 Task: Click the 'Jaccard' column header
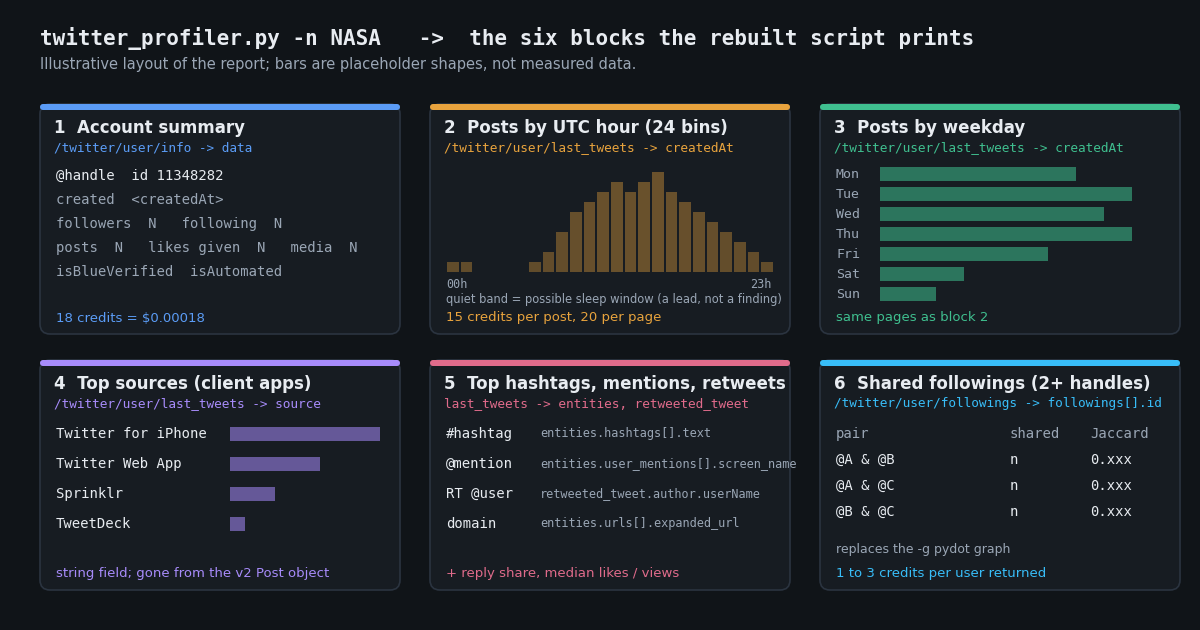(x=1119, y=434)
